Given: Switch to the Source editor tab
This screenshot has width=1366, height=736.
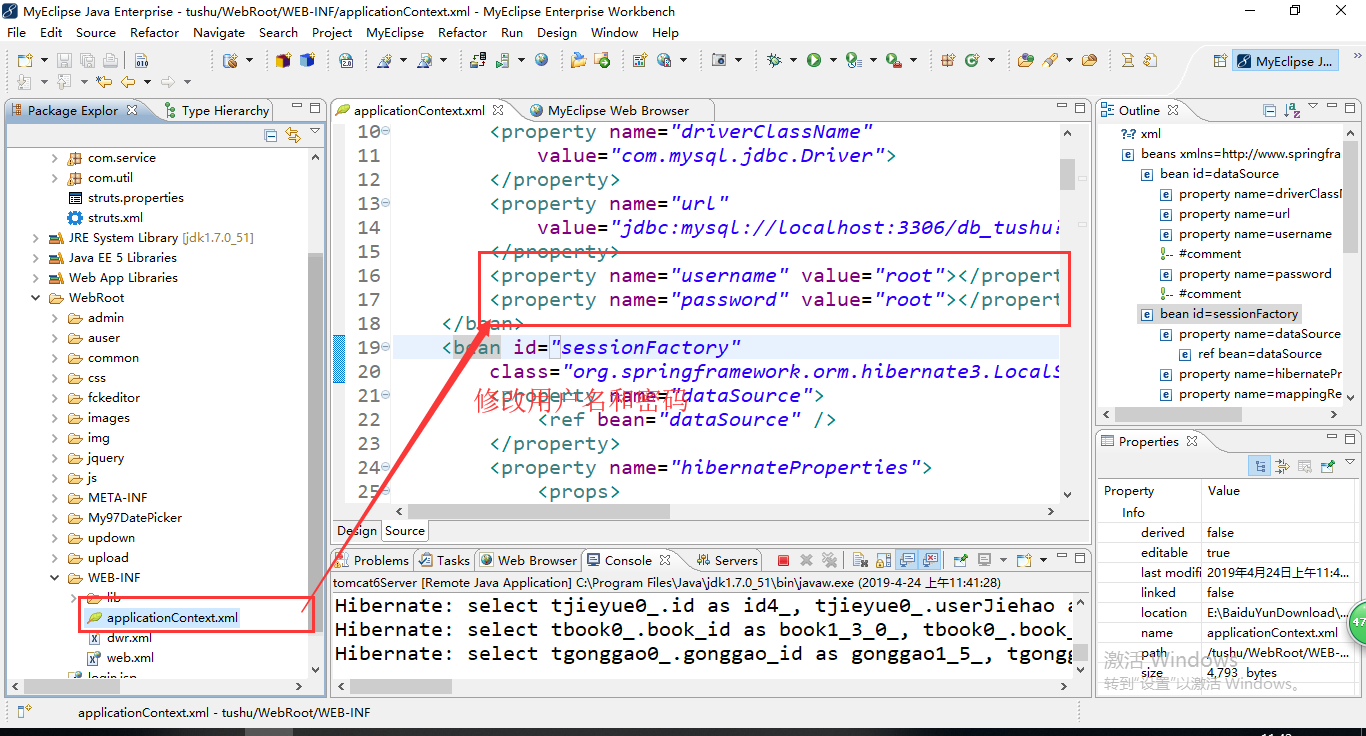Looking at the screenshot, I should (x=405, y=531).
